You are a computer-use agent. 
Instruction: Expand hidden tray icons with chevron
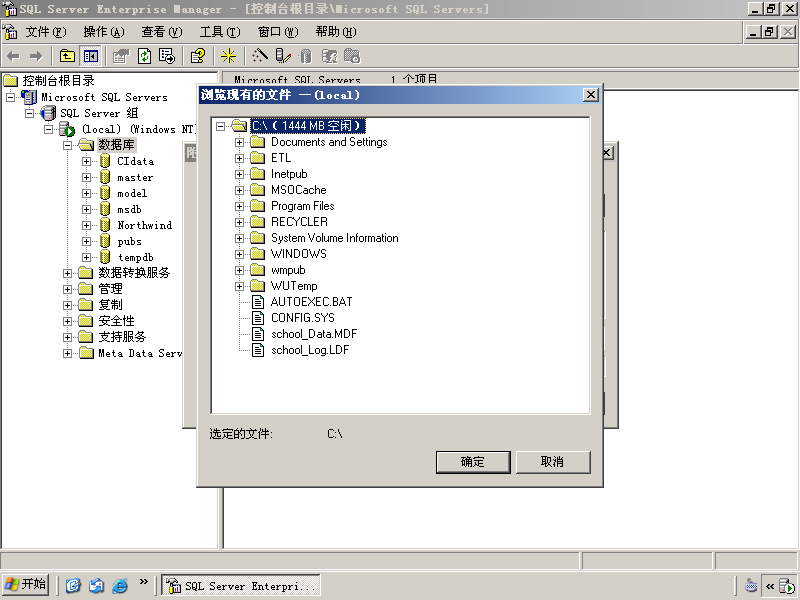click(x=770, y=586)
